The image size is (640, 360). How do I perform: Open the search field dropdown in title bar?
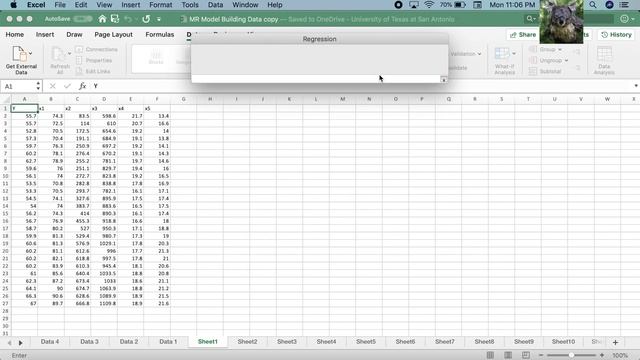click(x=530, y=19)
